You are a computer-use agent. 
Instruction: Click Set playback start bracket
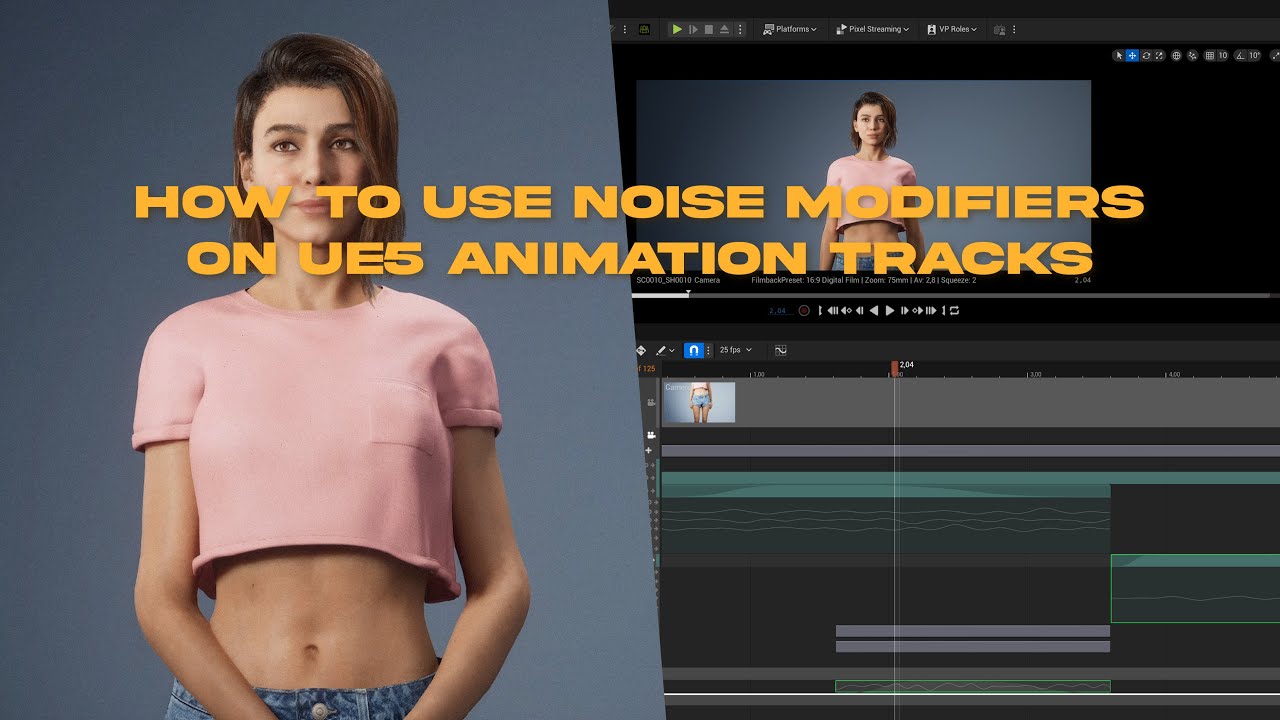820,311
